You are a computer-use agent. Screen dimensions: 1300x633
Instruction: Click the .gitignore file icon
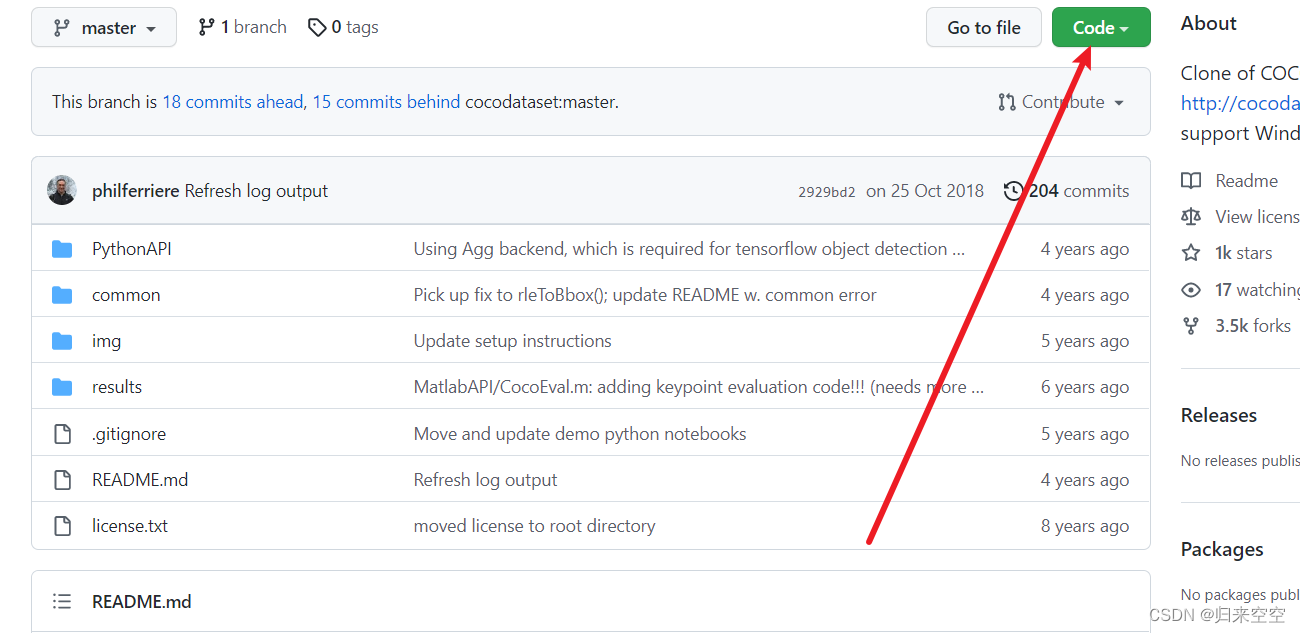[62, 434]
